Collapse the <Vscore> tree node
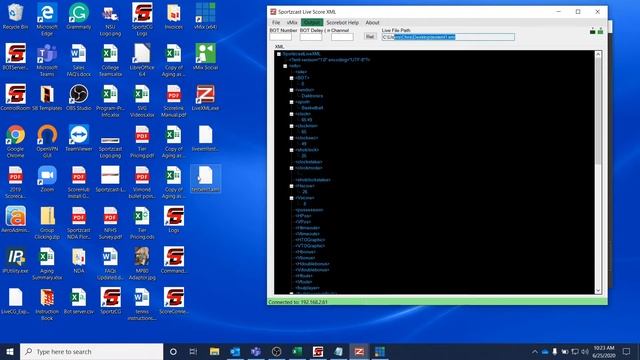 (291, 198)
